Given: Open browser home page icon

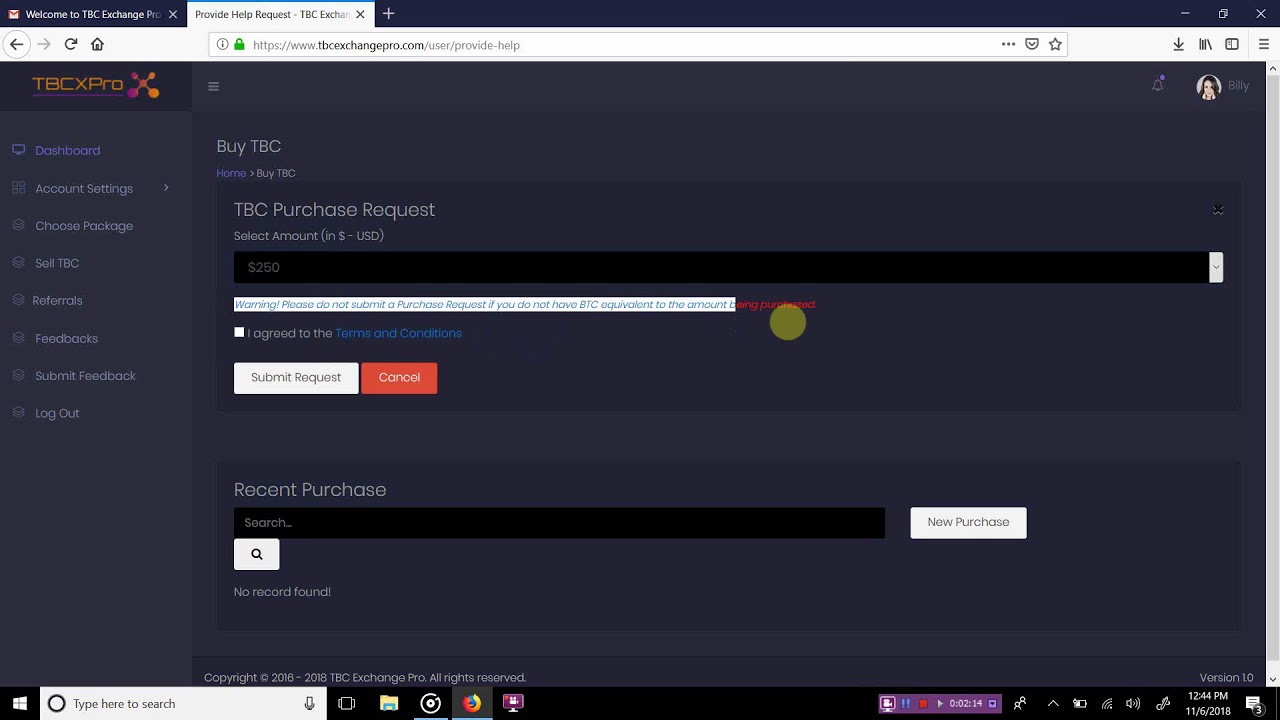Looking at the screenshot, I should point(97,44).
